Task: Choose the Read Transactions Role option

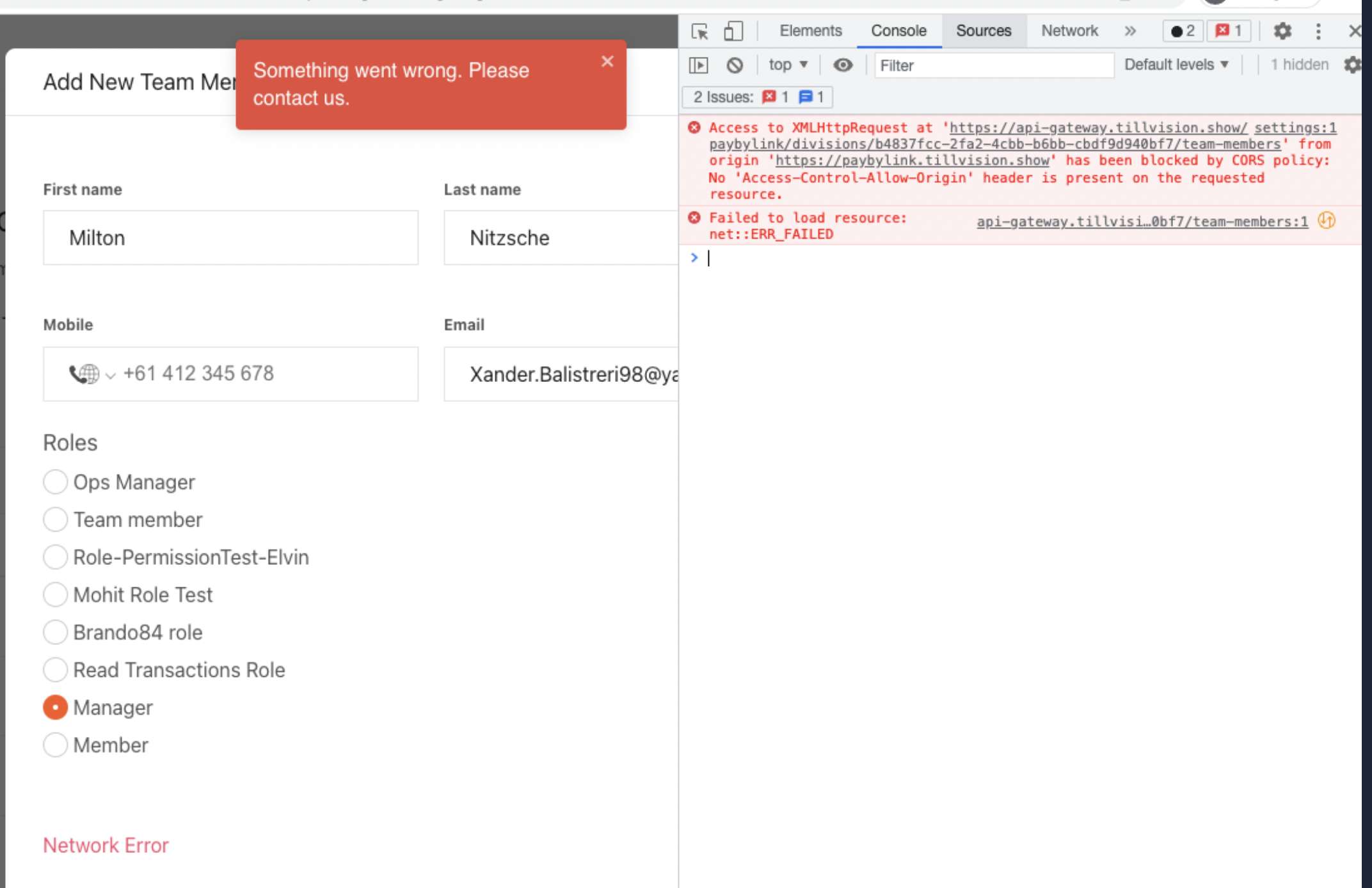Action: tap(55, 669)
